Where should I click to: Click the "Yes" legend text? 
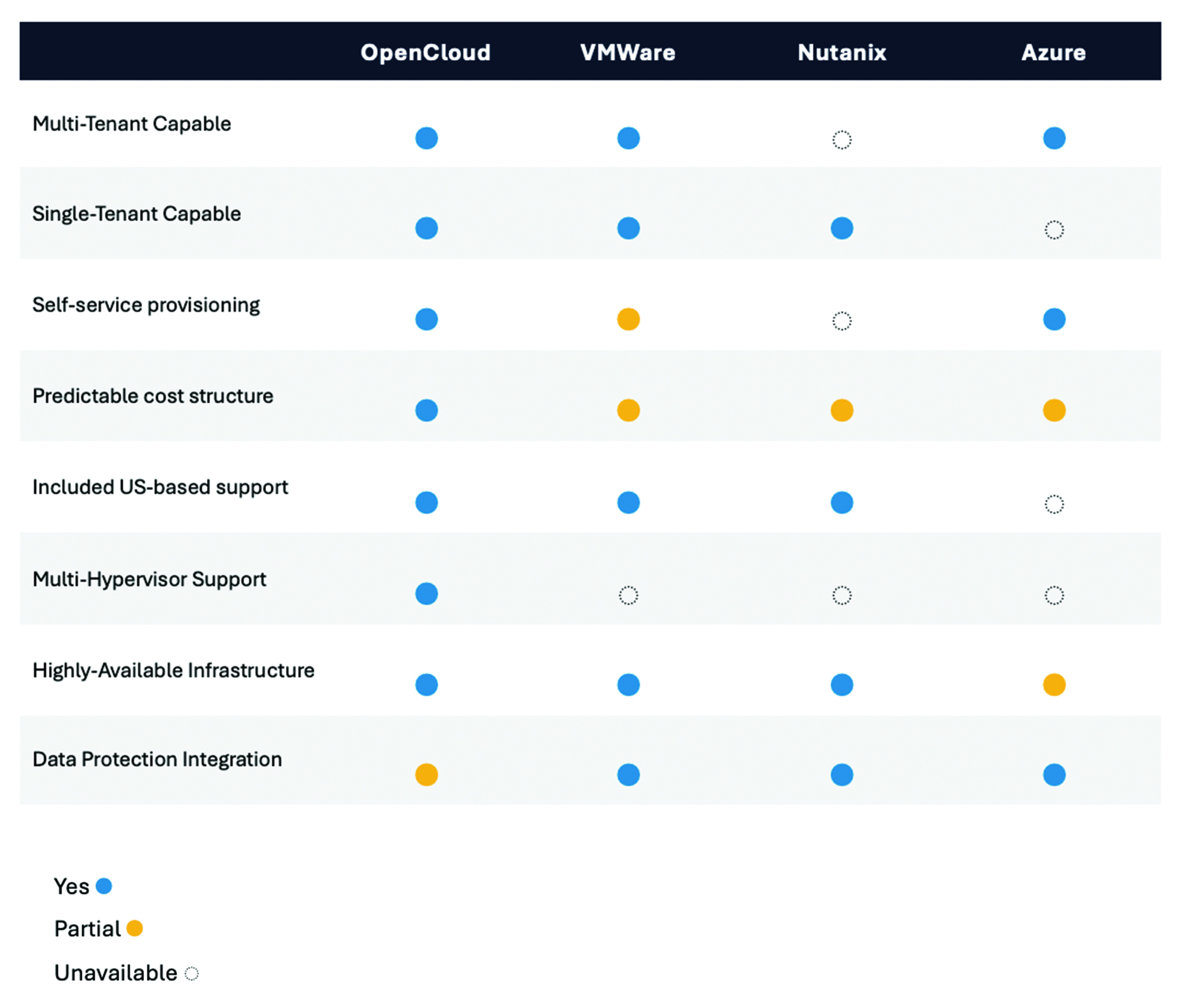[72, 887]
